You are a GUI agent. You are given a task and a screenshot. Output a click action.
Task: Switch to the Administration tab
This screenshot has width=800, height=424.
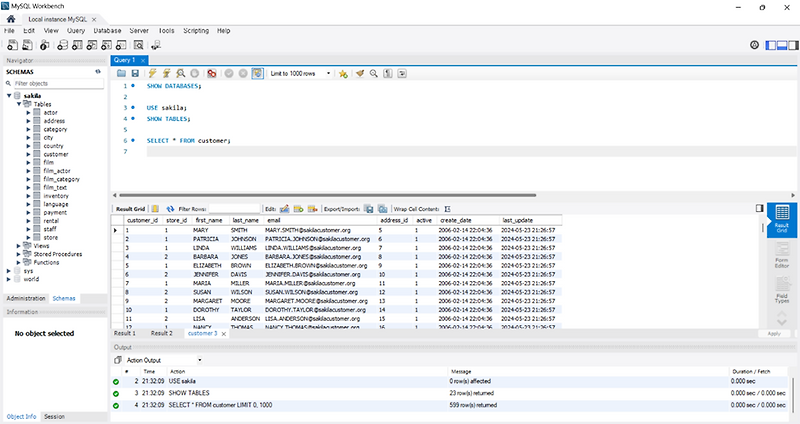point(26,298)
